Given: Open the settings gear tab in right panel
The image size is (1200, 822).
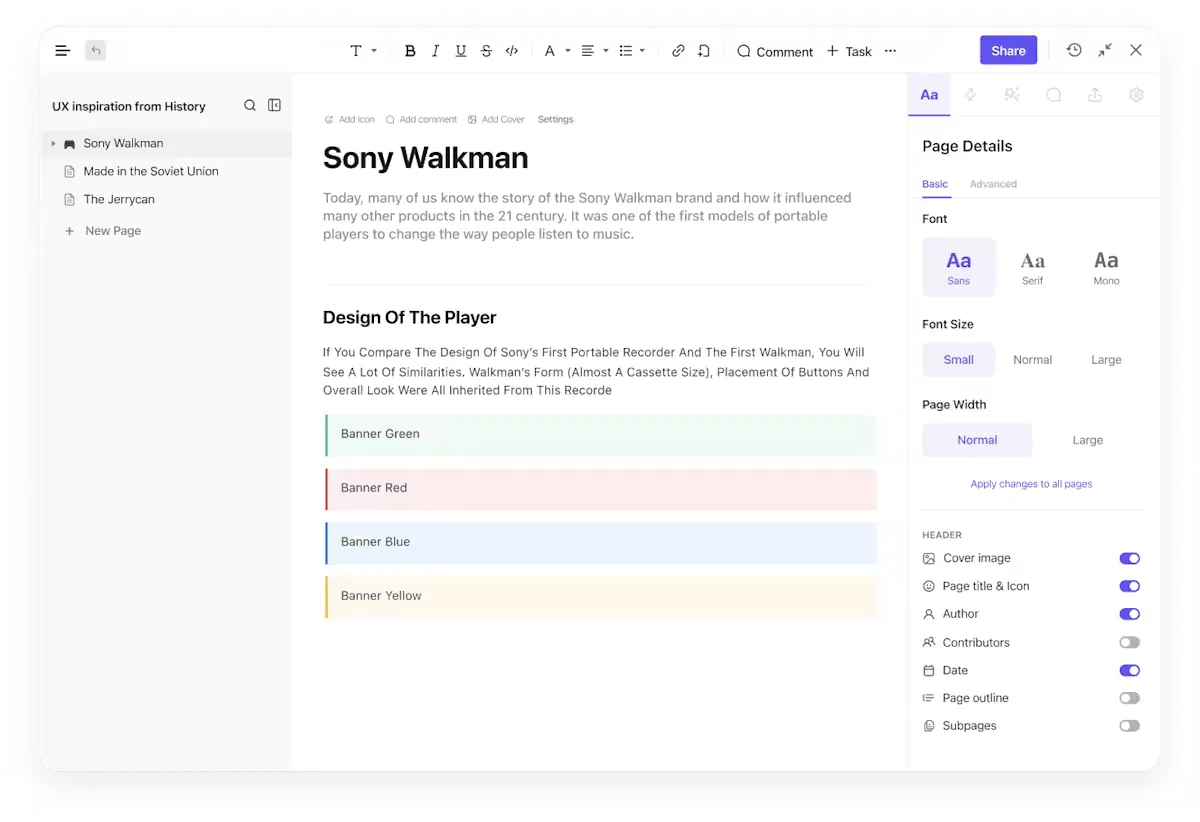Looking at the screenshot, I should click(x=1136, y=95).
